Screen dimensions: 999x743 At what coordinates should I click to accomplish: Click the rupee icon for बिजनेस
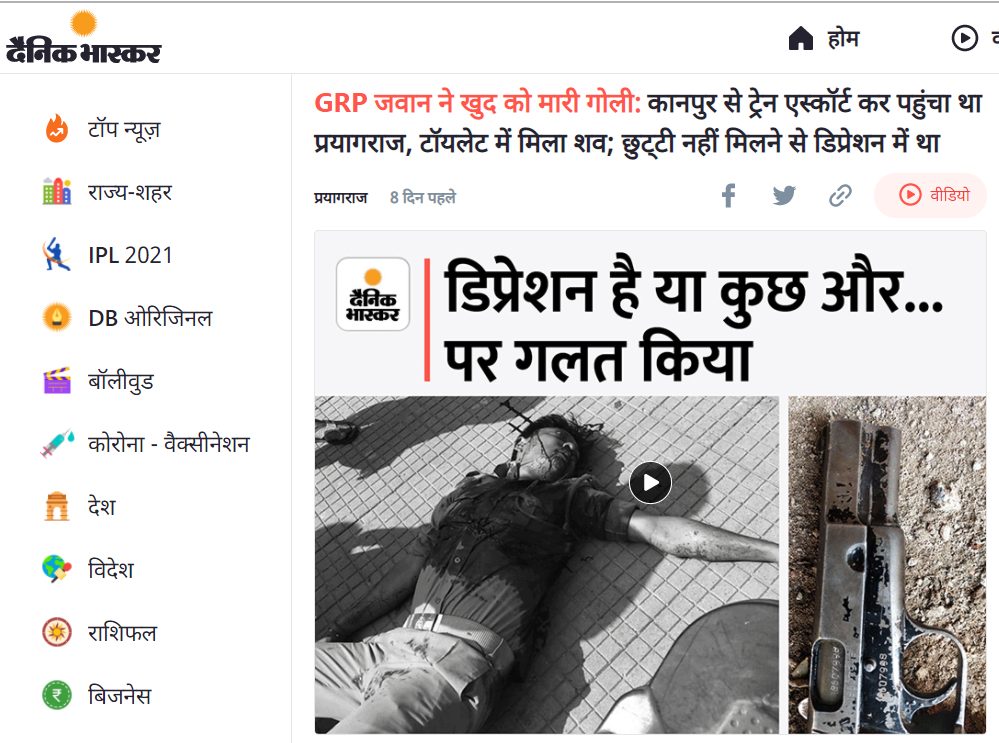pos(57,695)
